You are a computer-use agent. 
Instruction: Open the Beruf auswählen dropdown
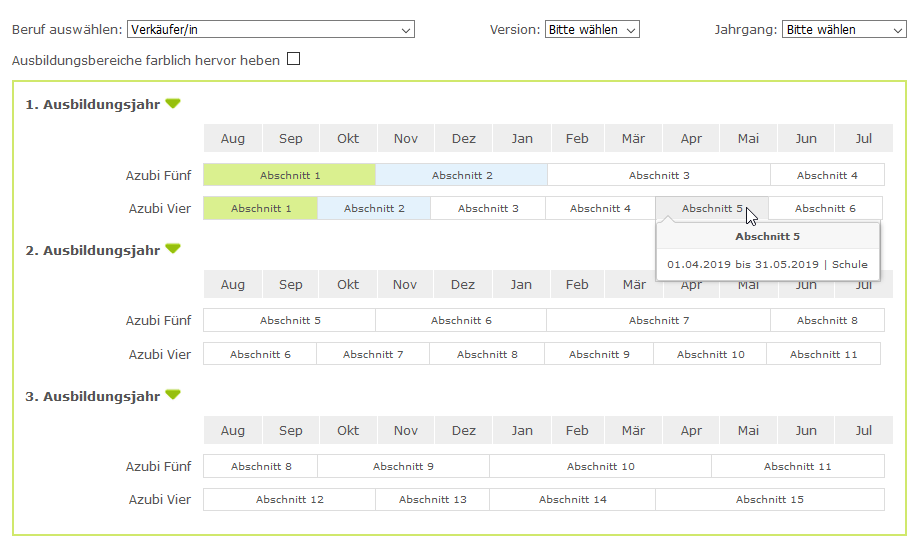tap(270, 30)
